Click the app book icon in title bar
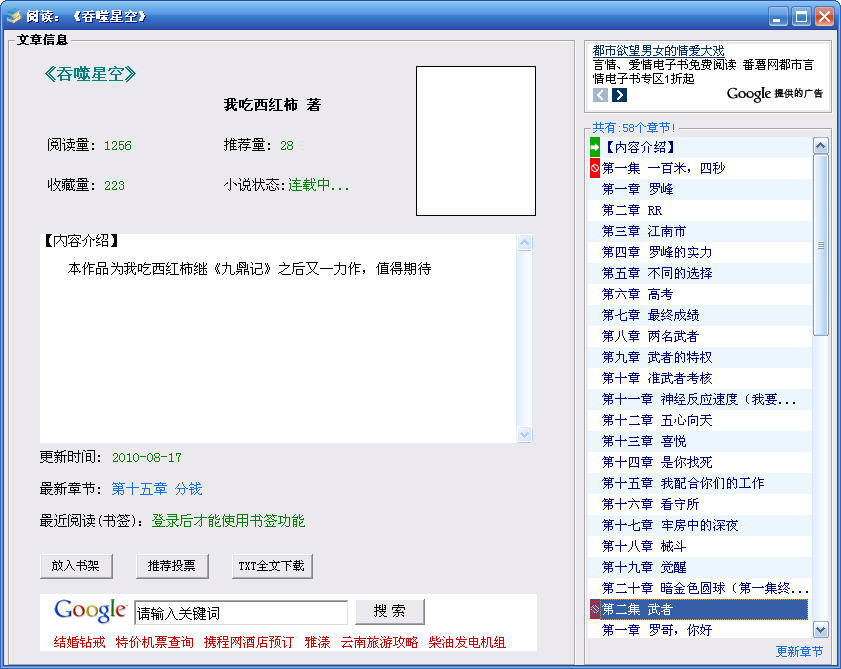841x669 pixels. 13,16
